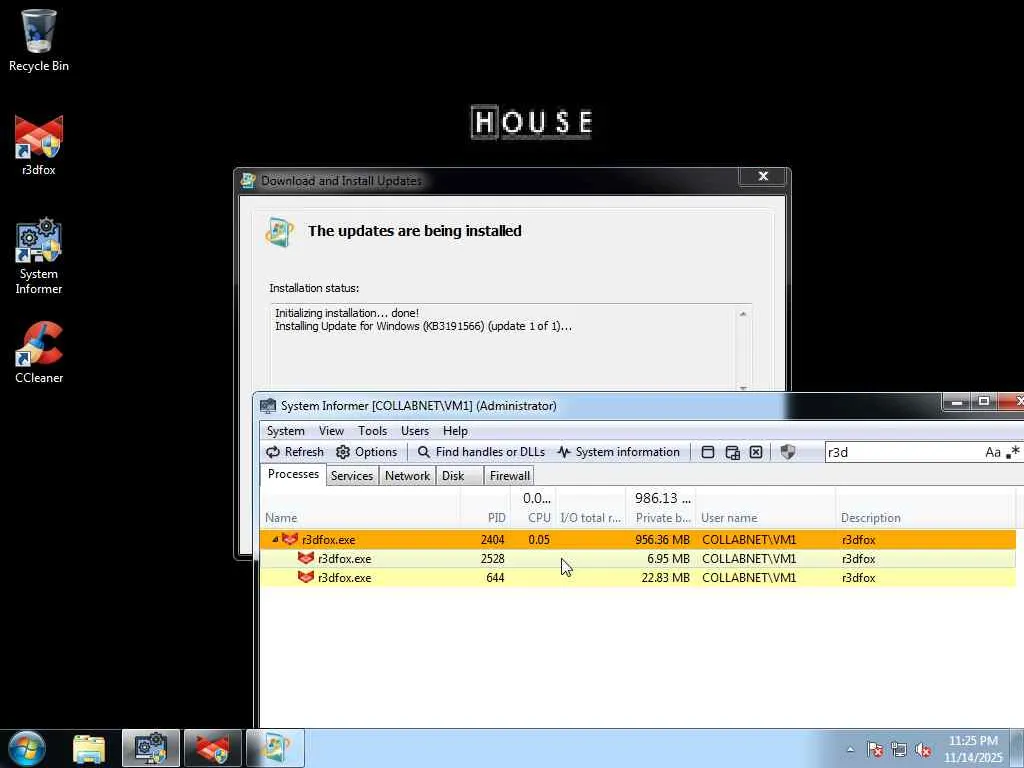Open the Help menu
1024x768 pixels.
[455, 431]
